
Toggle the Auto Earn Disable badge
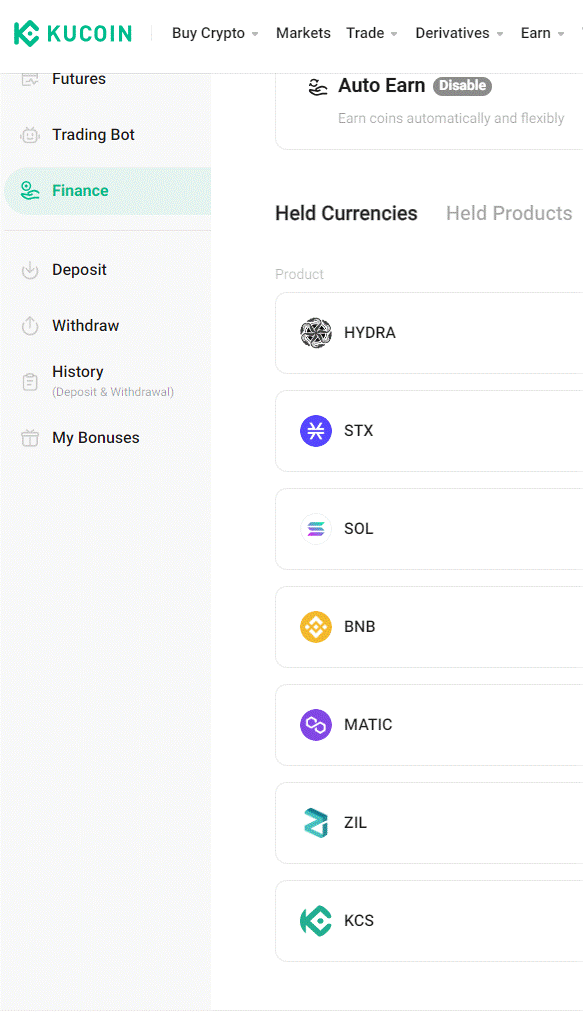462,86
